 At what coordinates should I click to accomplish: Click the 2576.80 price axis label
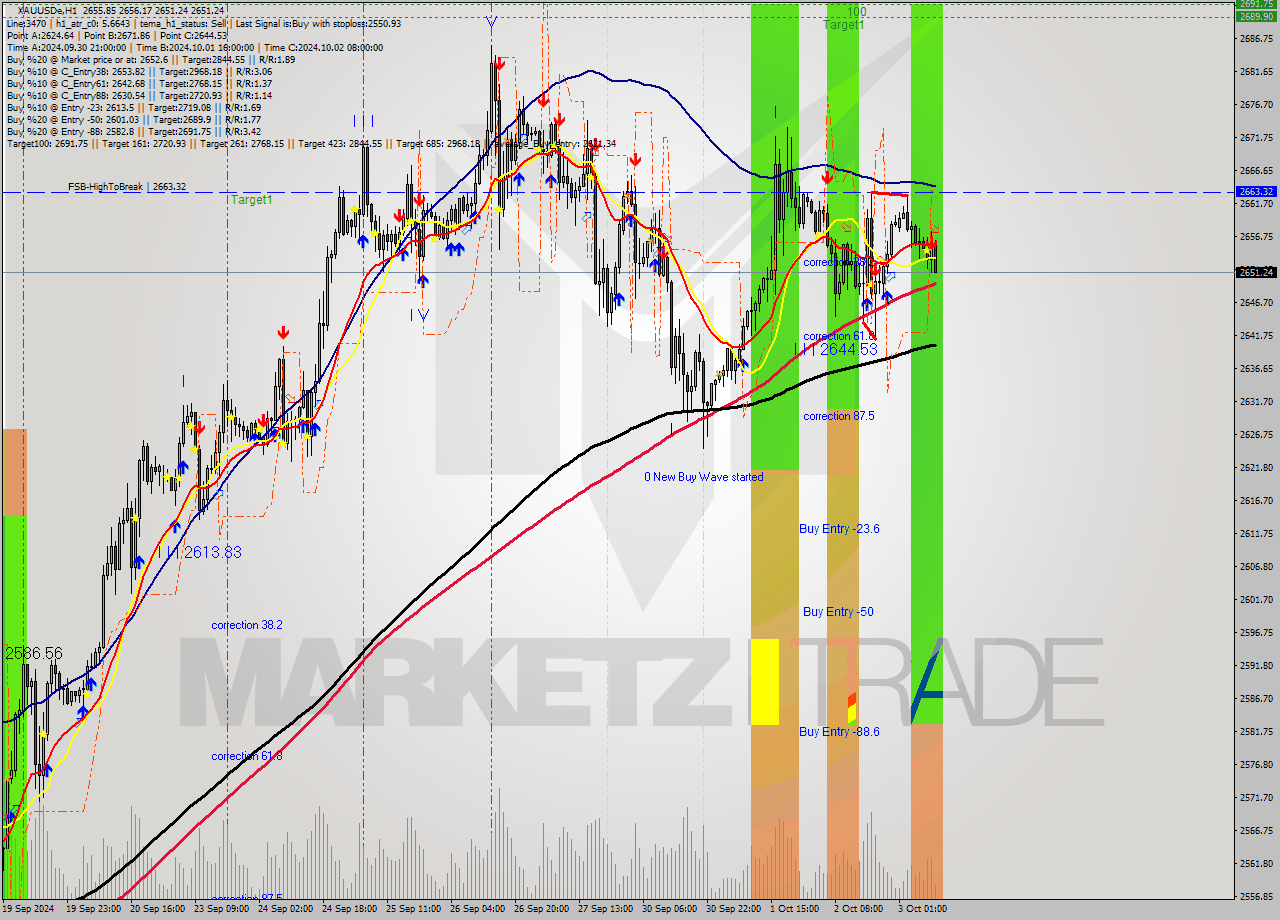[1255, 764]
